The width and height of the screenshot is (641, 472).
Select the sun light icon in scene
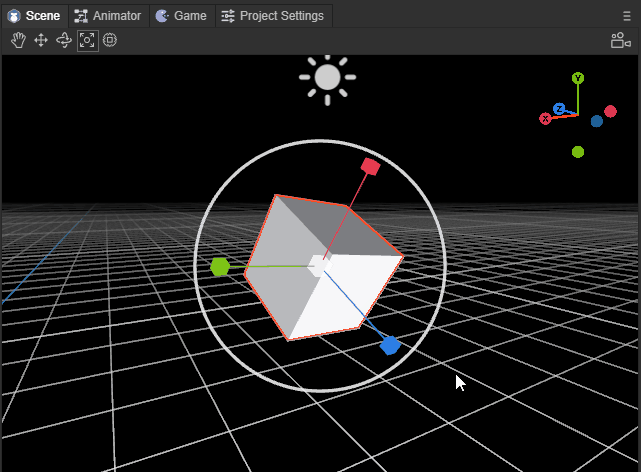(327, 78)
